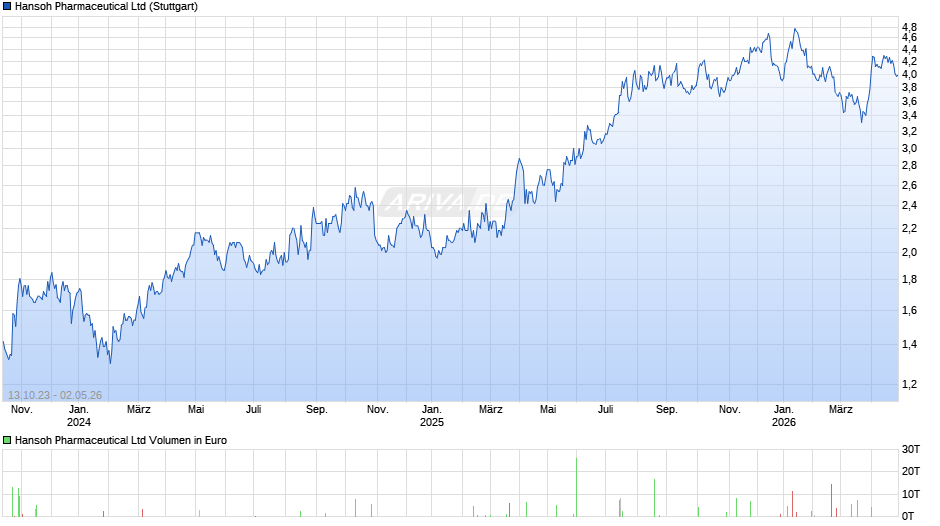Click the 4,8 price axis label
This screenshot has width=940, height=526.
909,27
